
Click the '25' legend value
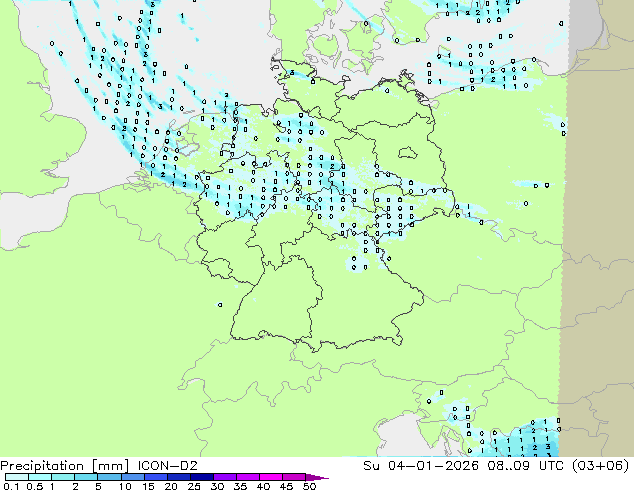(194, 486)
